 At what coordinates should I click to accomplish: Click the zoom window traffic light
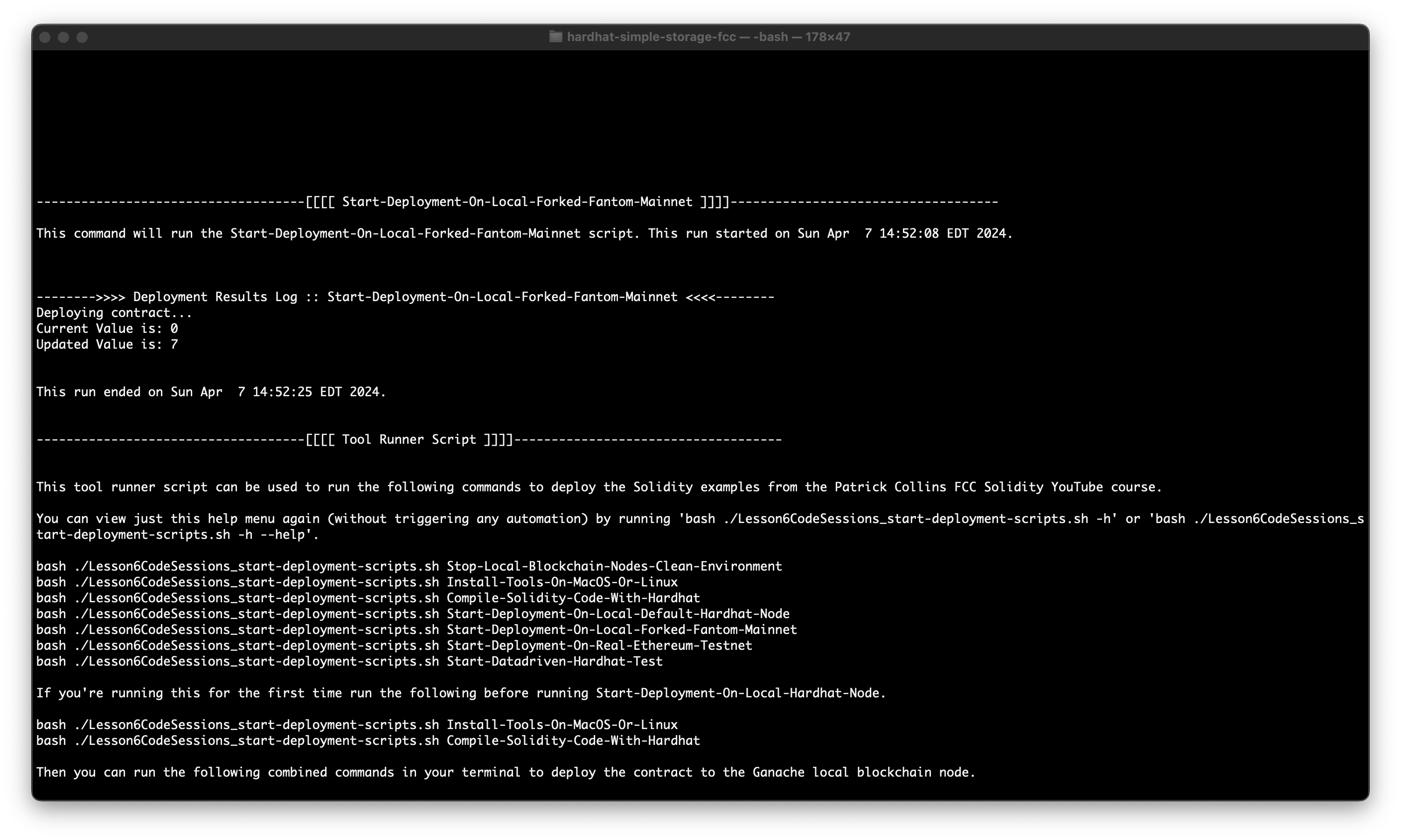point(82,37)
